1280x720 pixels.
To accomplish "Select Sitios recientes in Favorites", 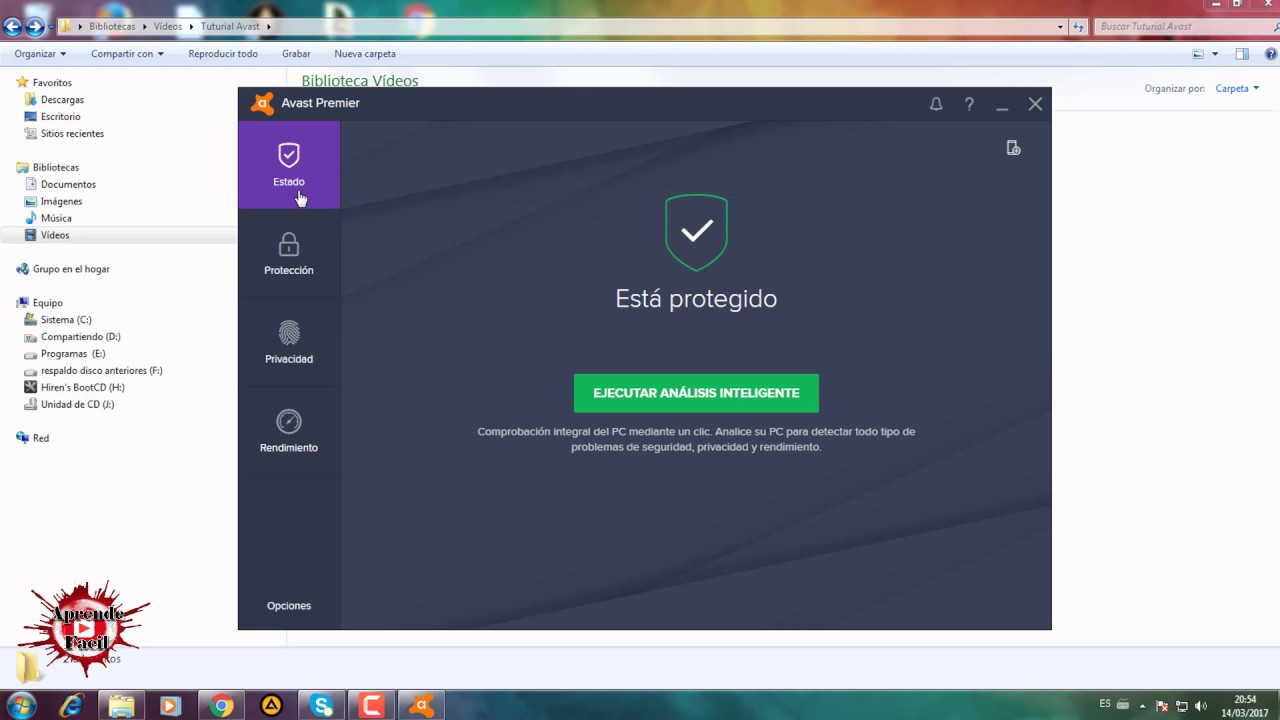I will (x=72, y=134).
